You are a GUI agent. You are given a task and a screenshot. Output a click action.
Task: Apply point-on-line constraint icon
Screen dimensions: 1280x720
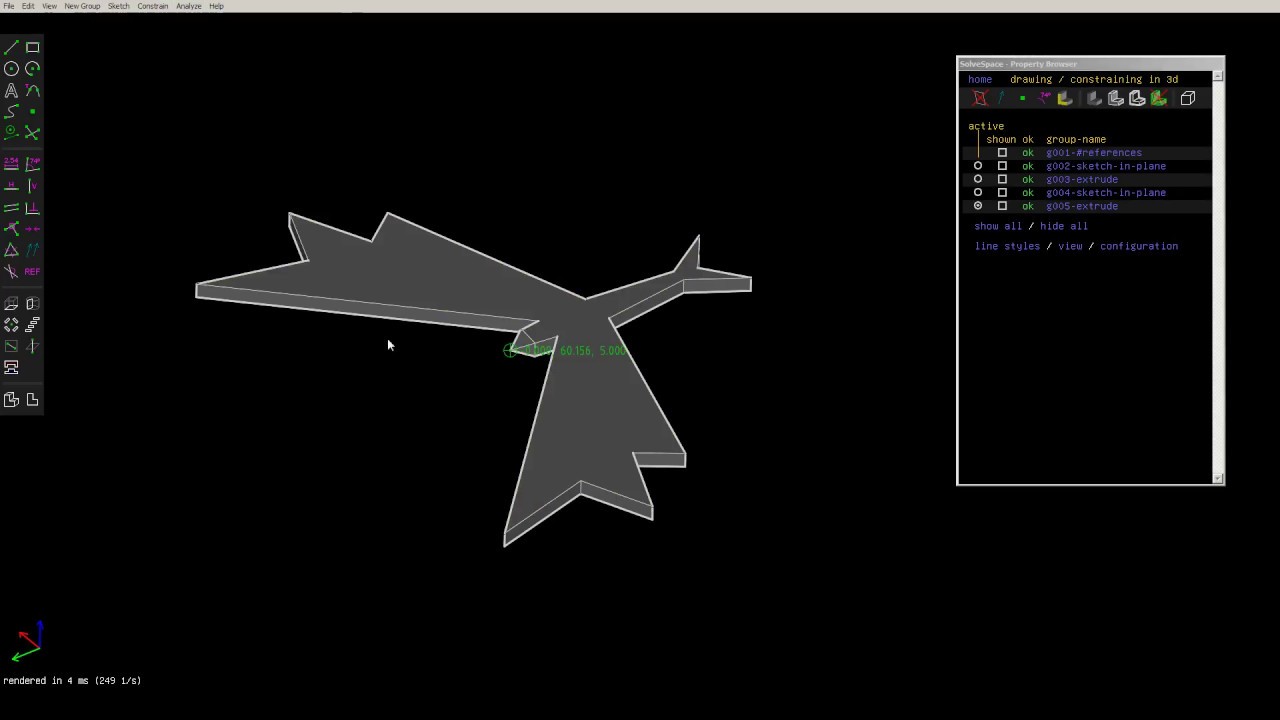coord(11,228)
